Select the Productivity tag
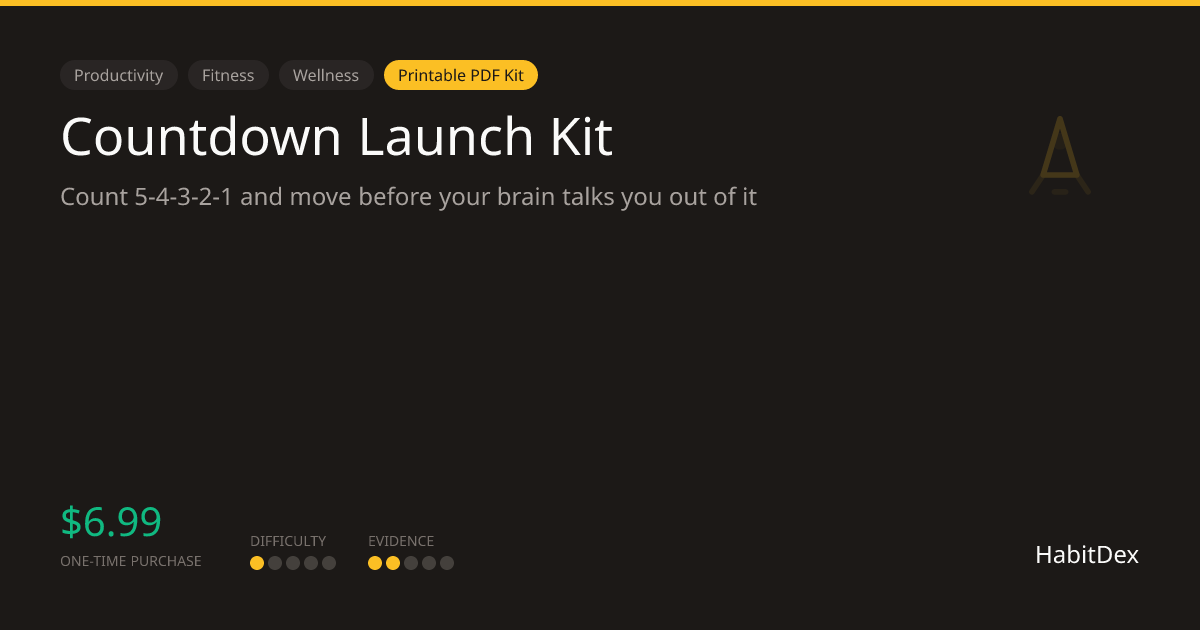This screenshot has height=630, width=1200. point(119,75)
